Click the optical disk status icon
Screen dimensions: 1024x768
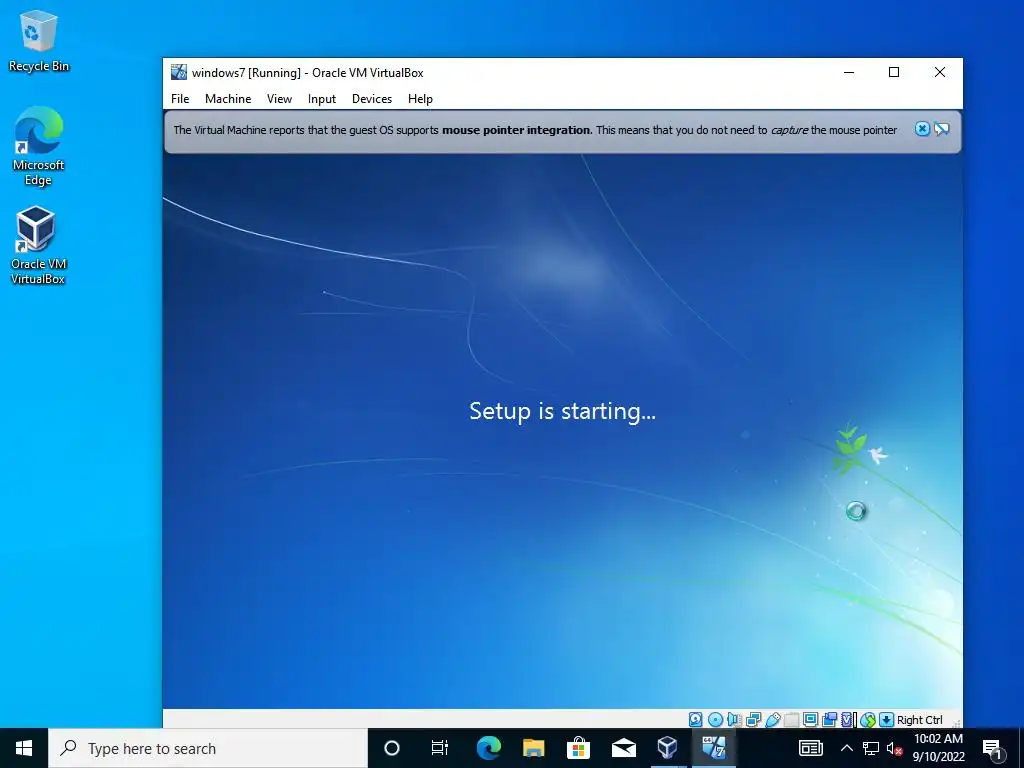click(x=716, y=720)
